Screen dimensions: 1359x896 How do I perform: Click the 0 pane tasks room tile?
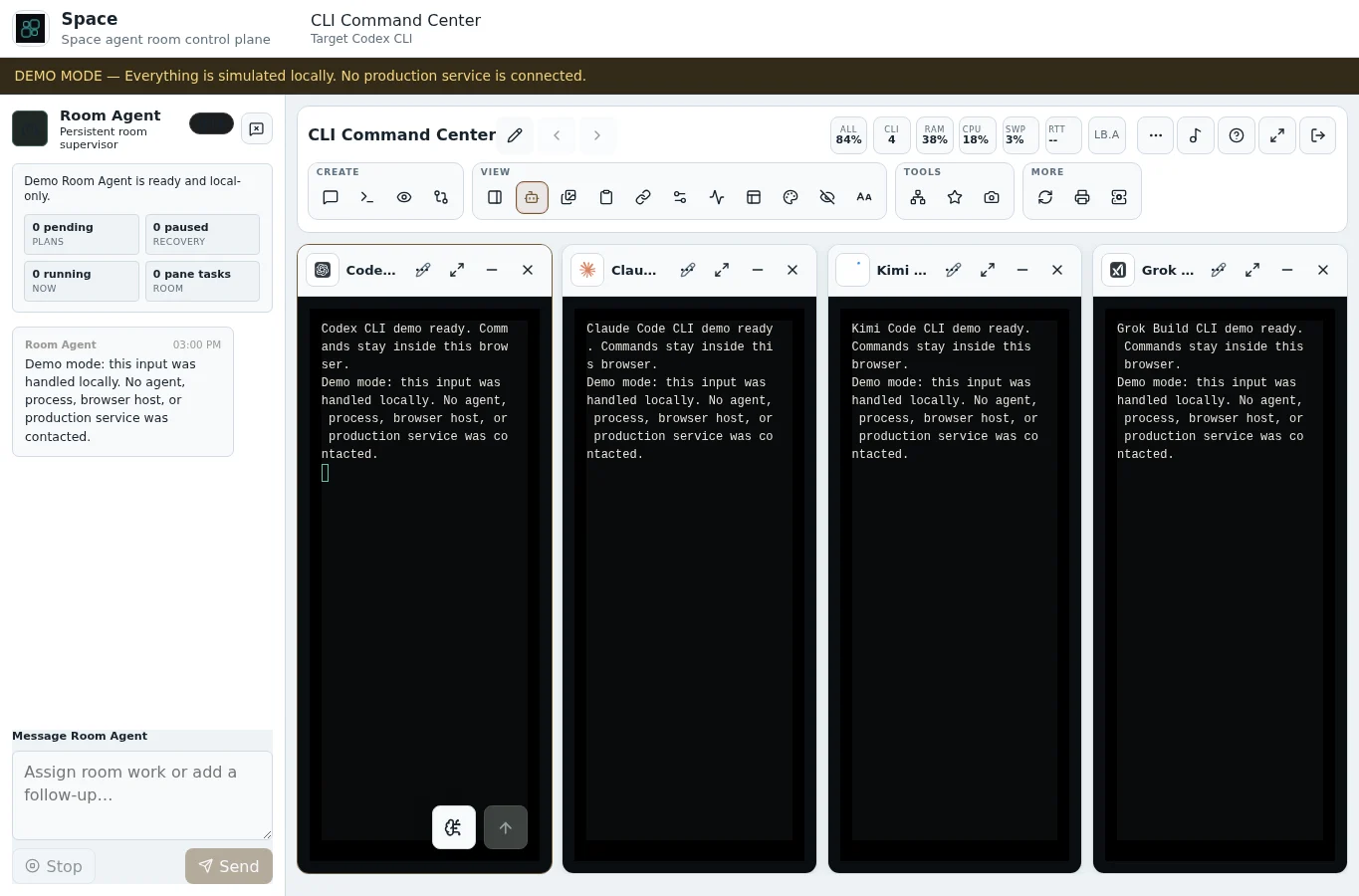[202, 281]
